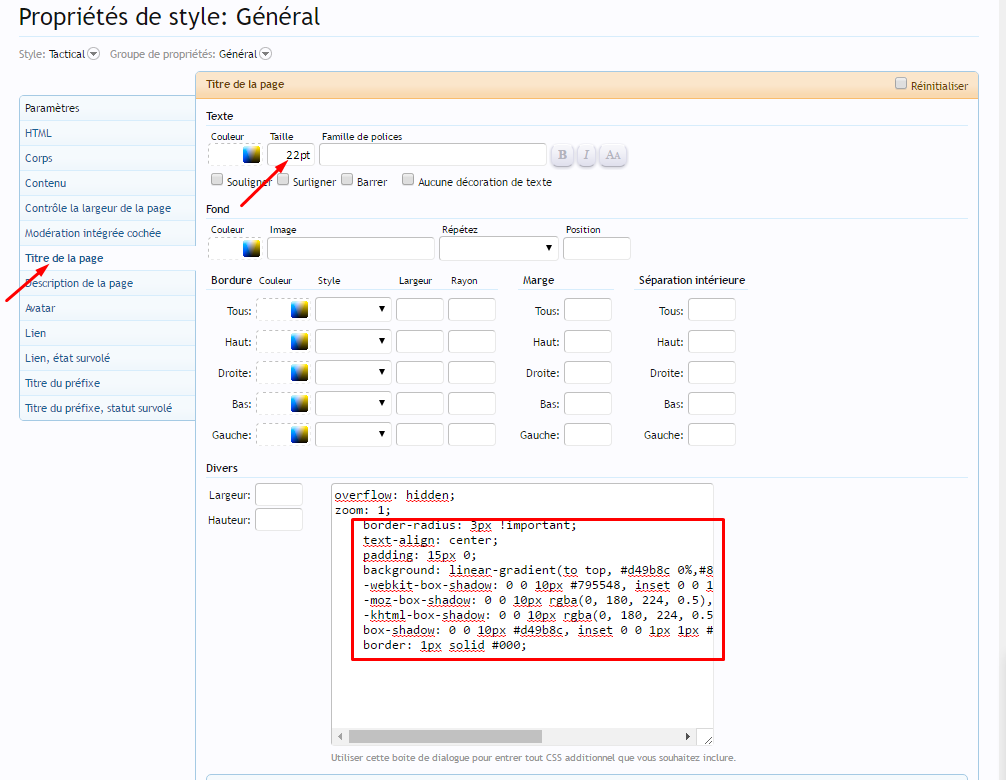Screen dimensions: 1006x780
Task: Click the Bold (B) text style icon
Action: [x=562, y=155]
